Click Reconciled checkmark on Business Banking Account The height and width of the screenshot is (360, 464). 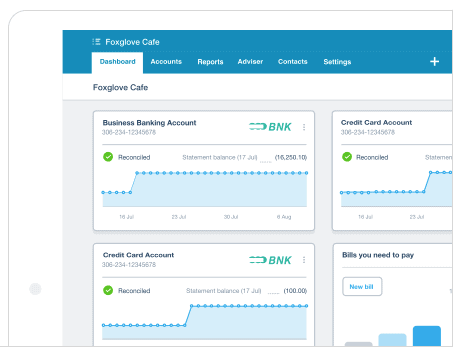[108, 157]
